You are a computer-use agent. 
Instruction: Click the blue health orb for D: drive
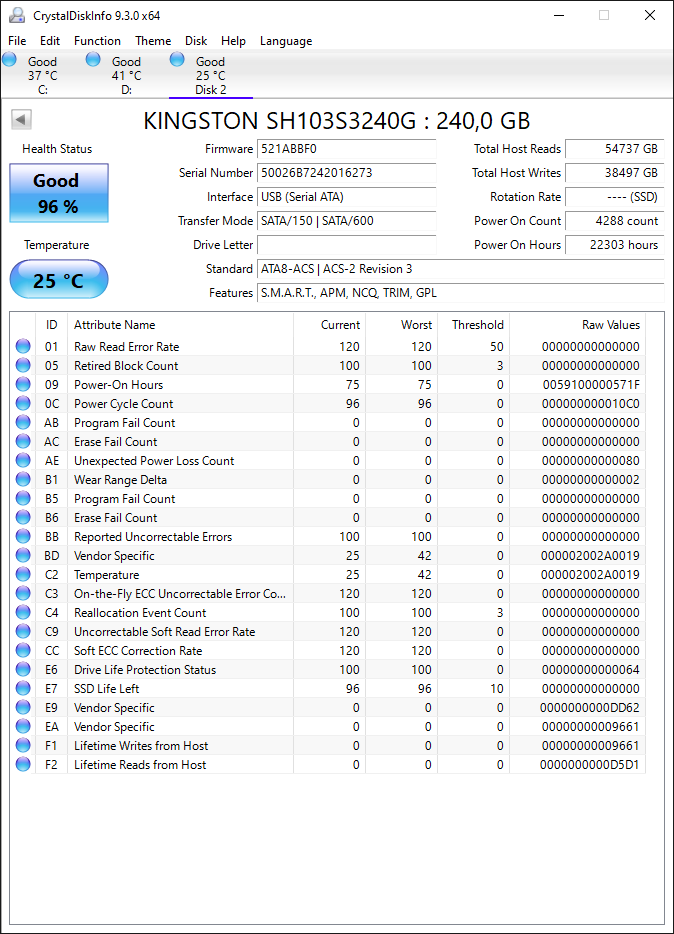pos(93,59)
